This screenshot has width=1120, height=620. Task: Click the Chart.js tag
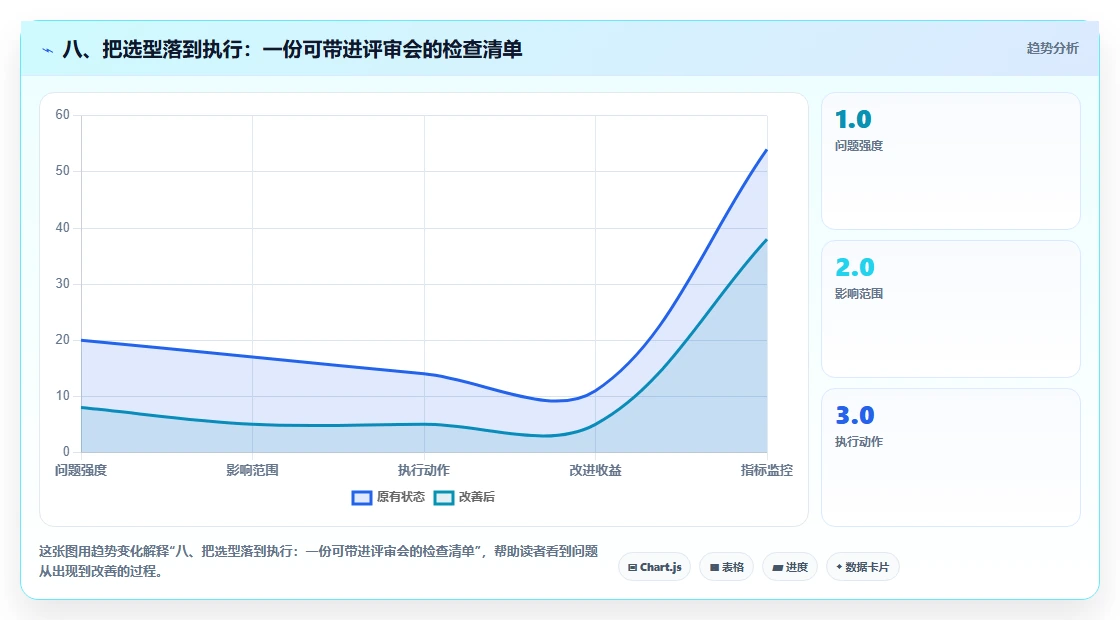[654, 567]
